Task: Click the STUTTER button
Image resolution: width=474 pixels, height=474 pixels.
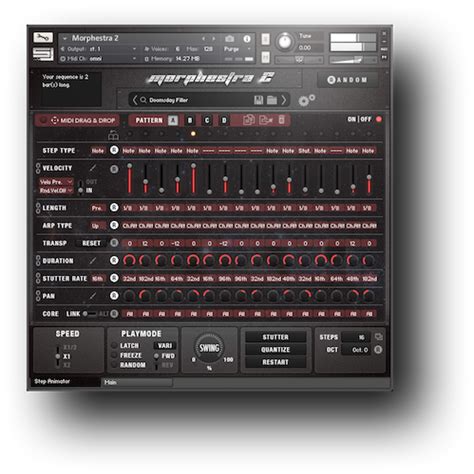Action: tap(275, 337)
